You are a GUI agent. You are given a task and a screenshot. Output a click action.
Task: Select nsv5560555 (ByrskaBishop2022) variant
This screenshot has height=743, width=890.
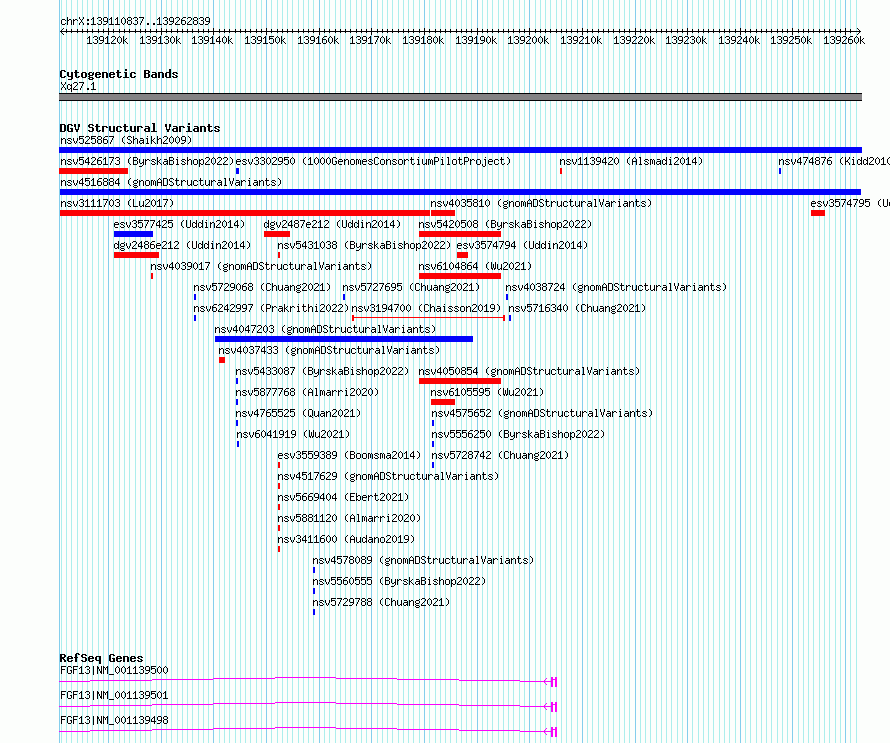(x=399, y=581)
